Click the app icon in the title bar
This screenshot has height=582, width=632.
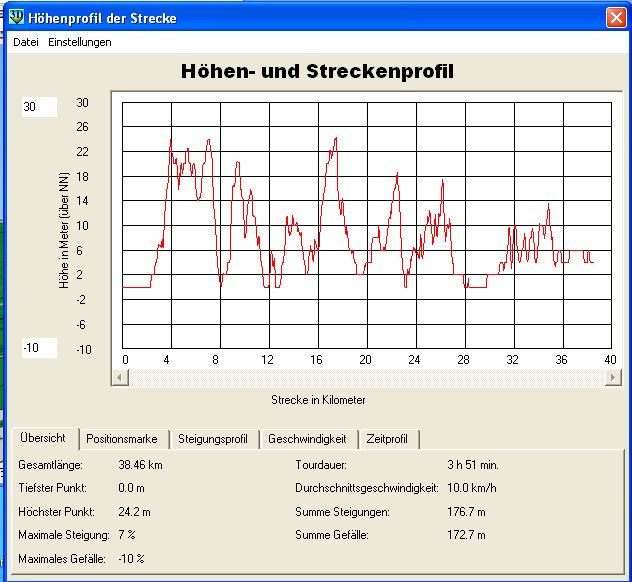pyautogui.click(x=16, y=18)
